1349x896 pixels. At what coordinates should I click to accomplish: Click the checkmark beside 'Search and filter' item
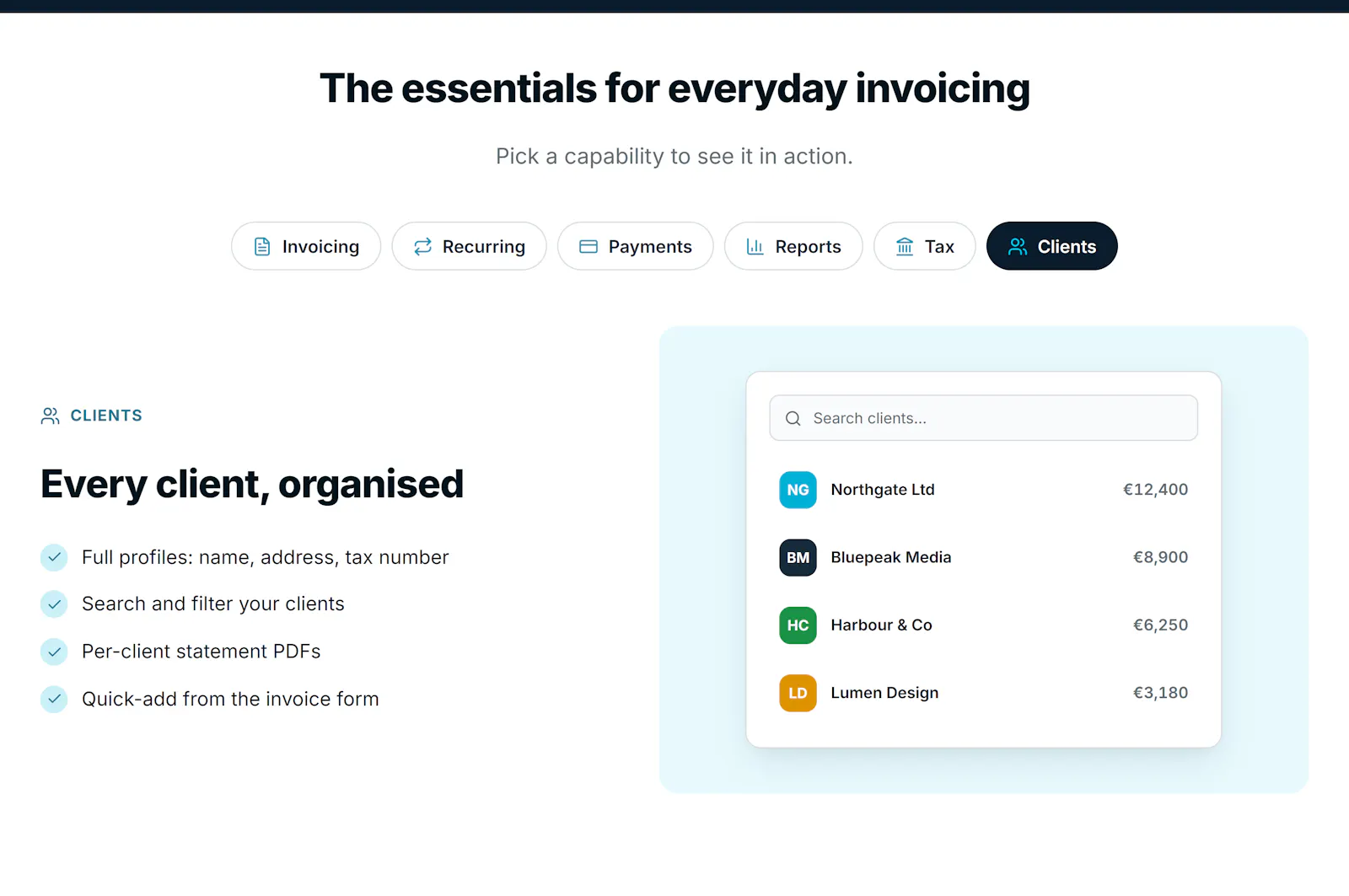[x=54, y=604]
